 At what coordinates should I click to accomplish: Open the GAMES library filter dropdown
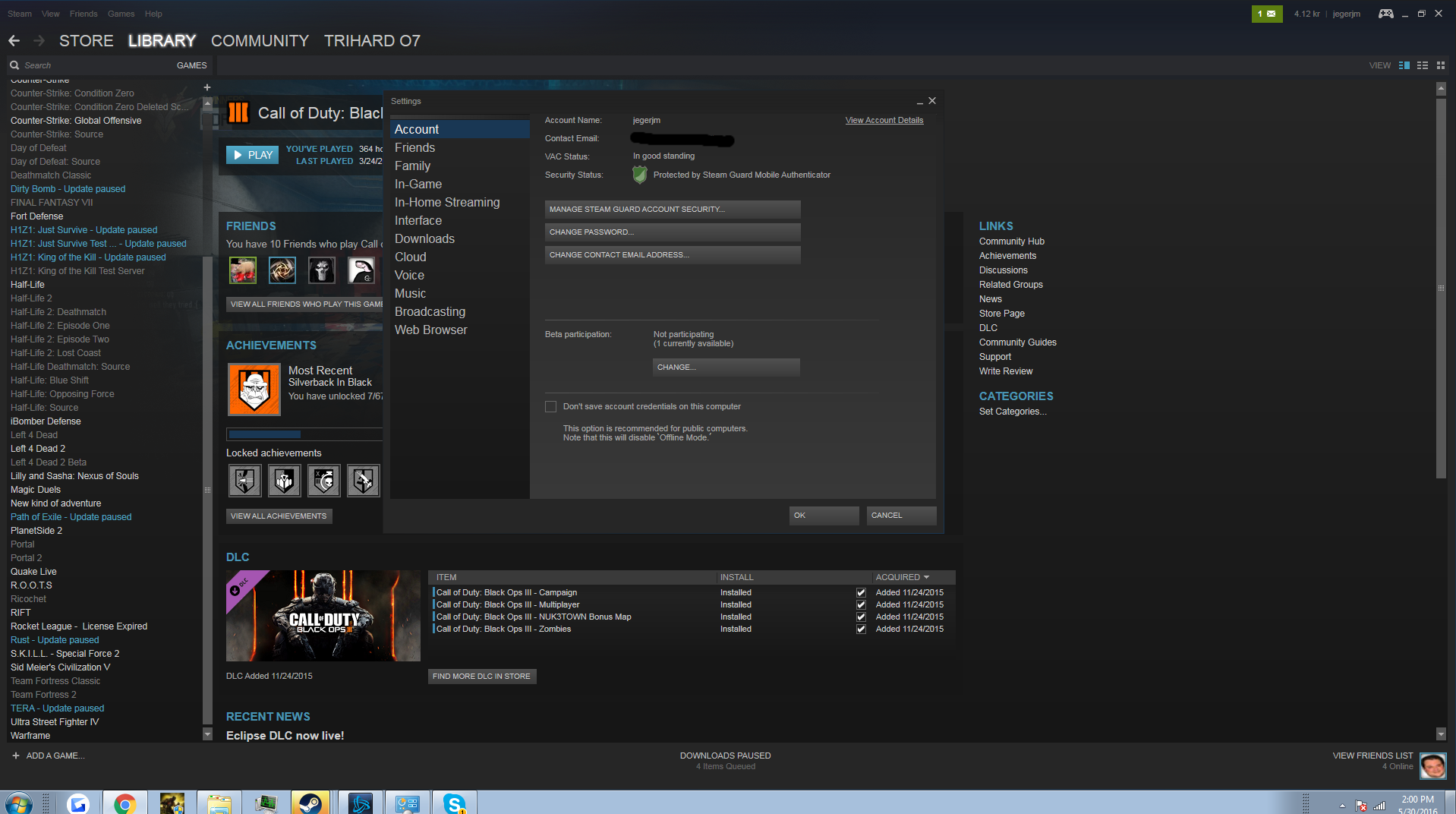[191, 65]
